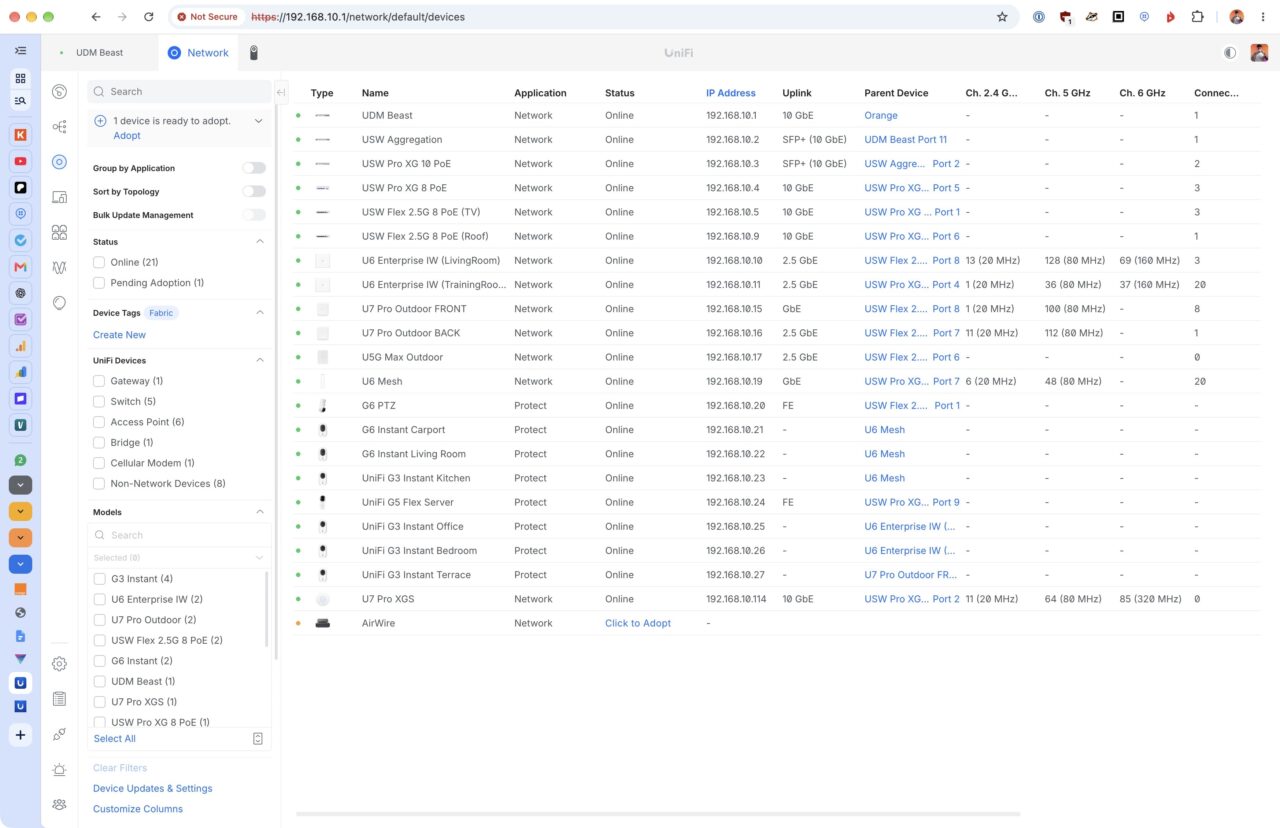Select the Network application tab

tap(198, 53)
